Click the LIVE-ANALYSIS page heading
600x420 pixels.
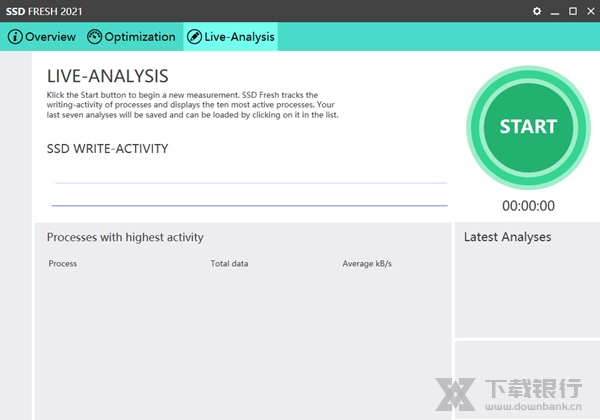(x=107, y=77)
